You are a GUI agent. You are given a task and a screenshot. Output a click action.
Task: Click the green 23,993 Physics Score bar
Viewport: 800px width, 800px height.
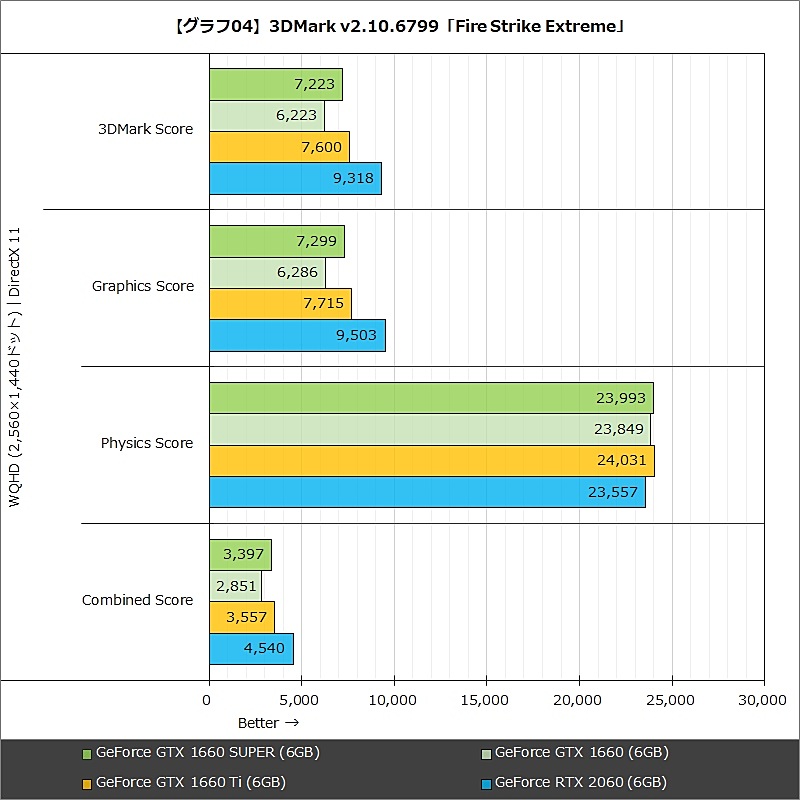[x=430, y=397]
